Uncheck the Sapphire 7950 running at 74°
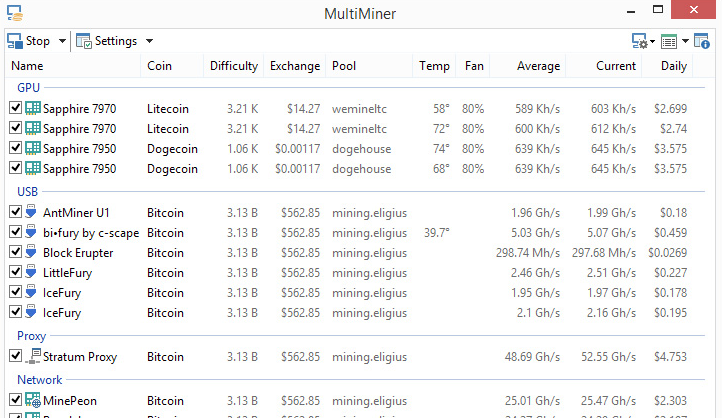The image size is (722, 418). pos(15,148)
